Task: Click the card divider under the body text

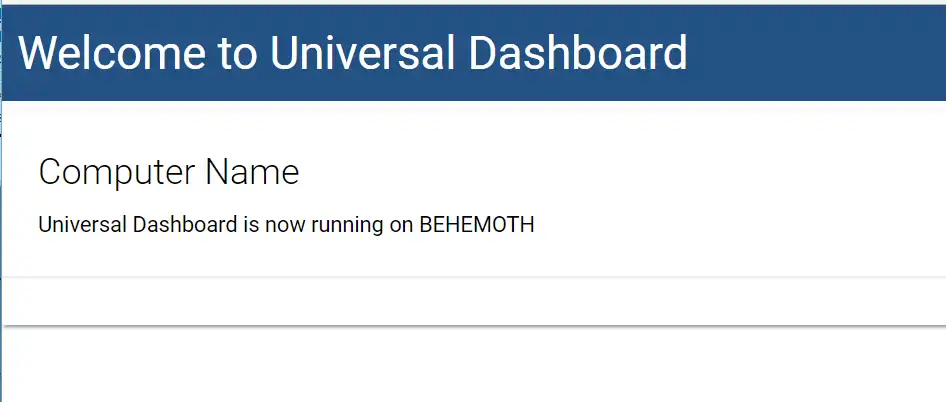Action: [x=474, y=276]
